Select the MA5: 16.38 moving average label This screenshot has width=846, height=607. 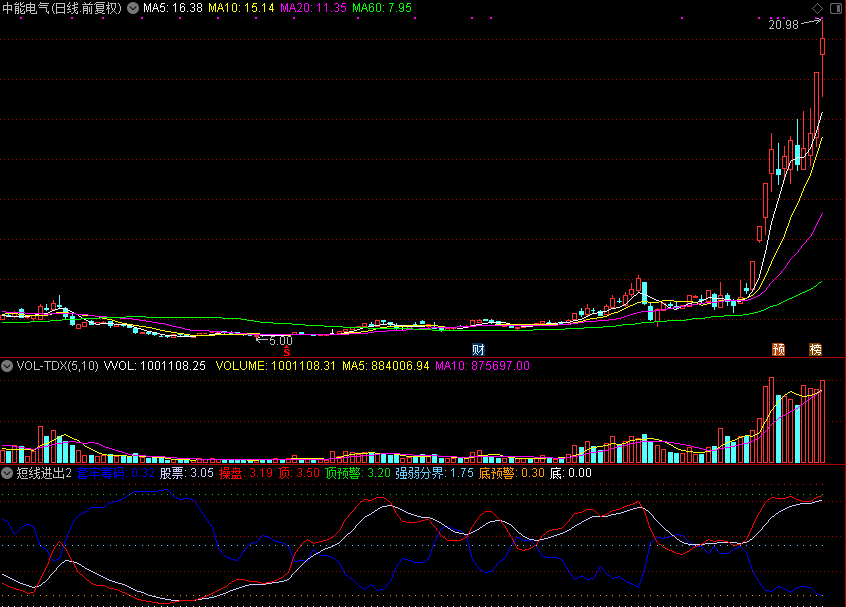(173, 8)
